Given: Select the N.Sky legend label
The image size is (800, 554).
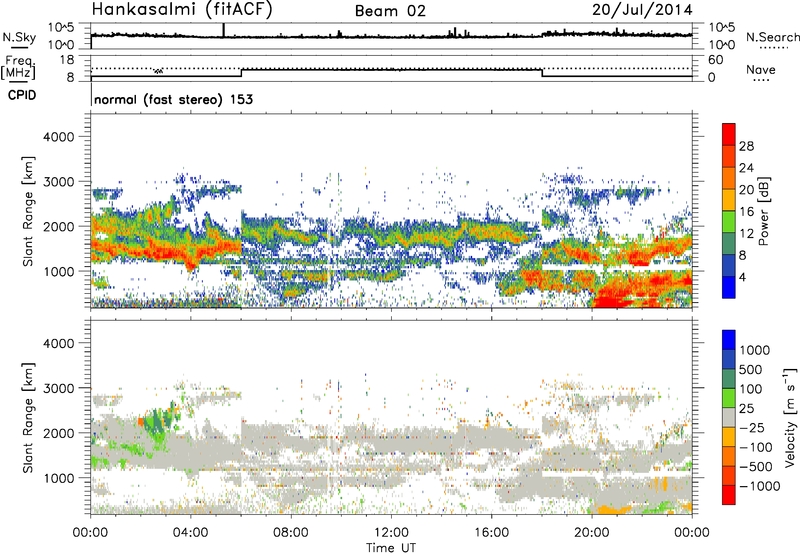Looking at the screenshot, I should 19,37.
